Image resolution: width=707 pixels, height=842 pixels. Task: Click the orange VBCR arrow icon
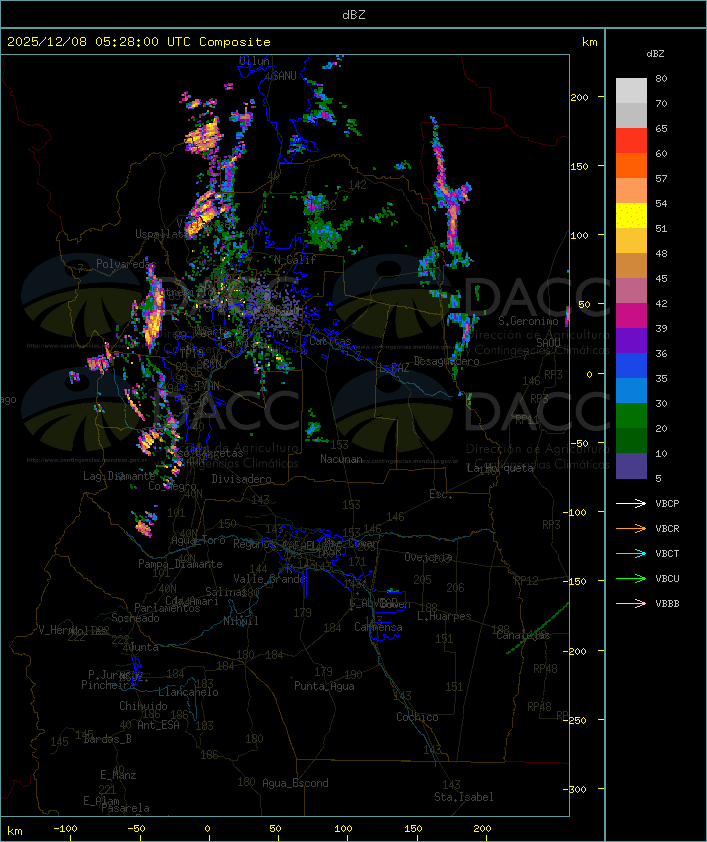pyautogui.click(x=631, y=528)
